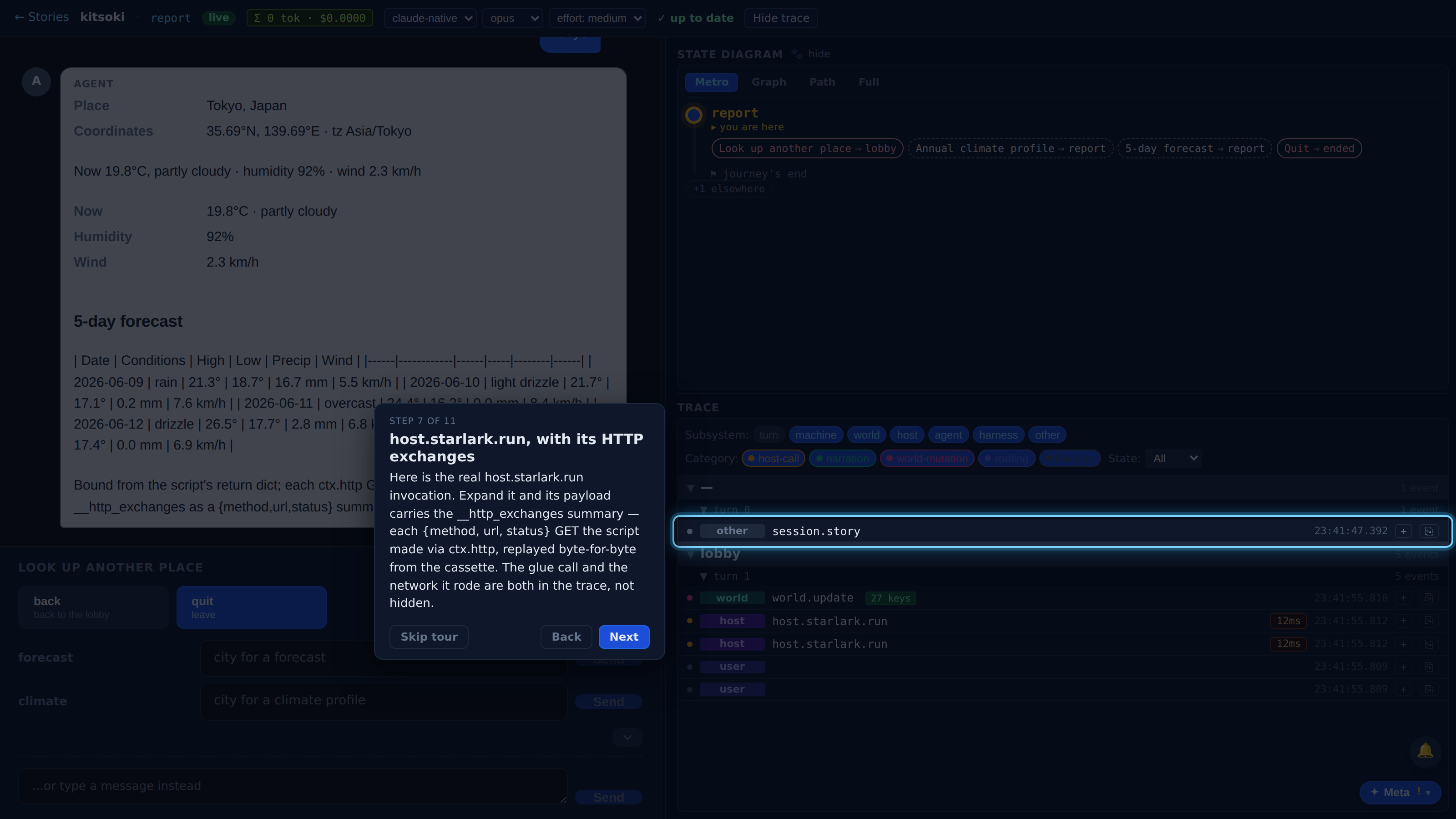This screenshot has width=1456, height=819.
Task: Click the Hide trace button
Action: (x=781, y=18)
